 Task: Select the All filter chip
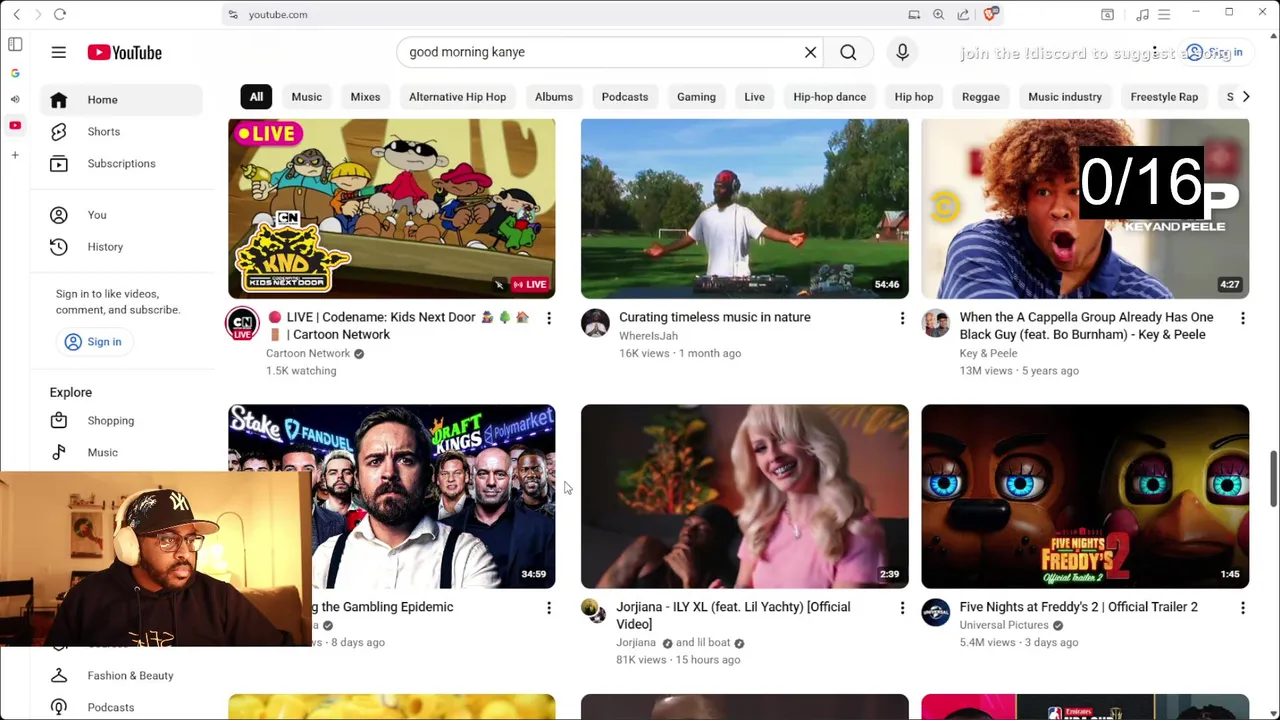point(256,97)
